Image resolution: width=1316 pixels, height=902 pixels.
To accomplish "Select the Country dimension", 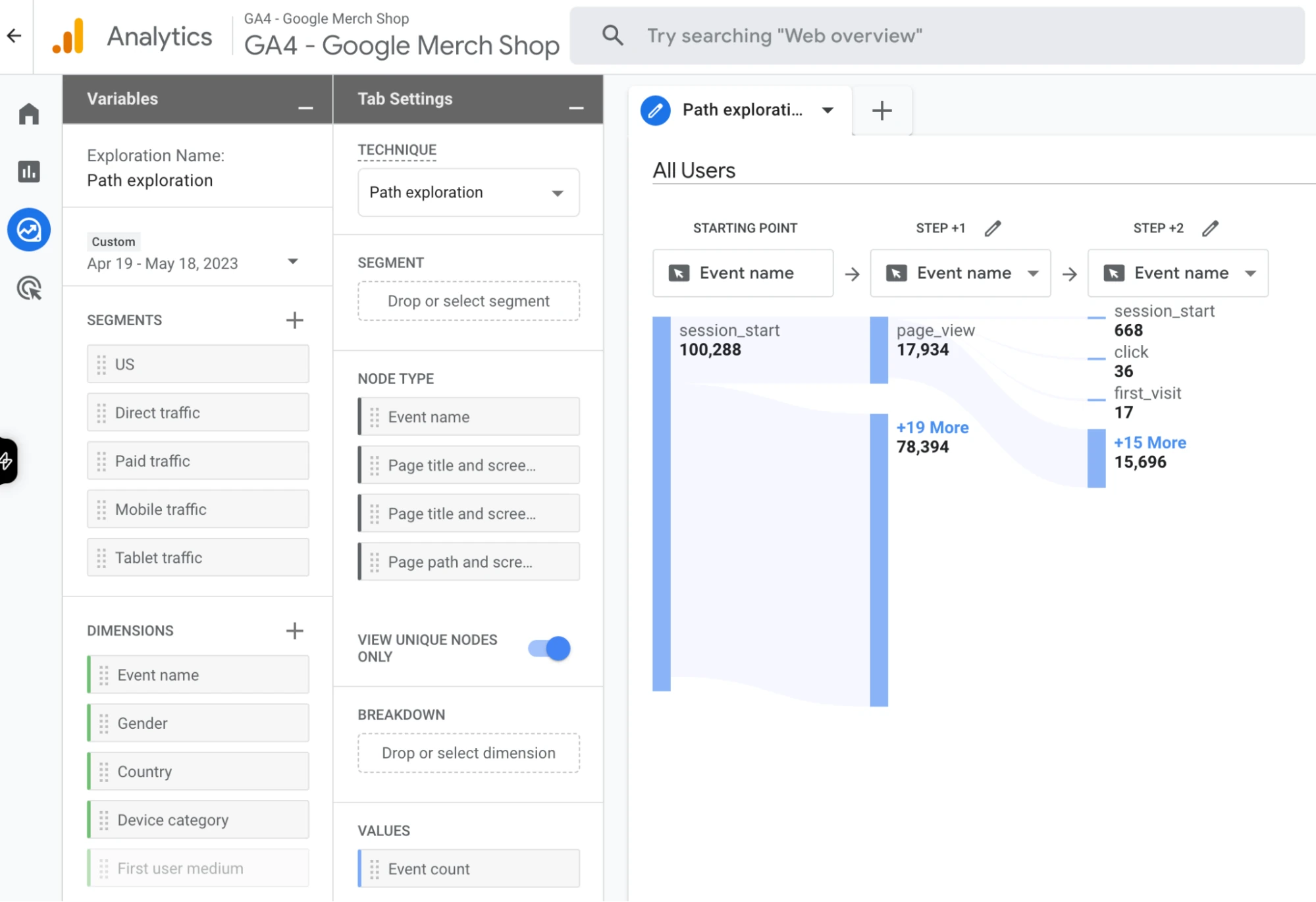I will (x=197, y=771).
